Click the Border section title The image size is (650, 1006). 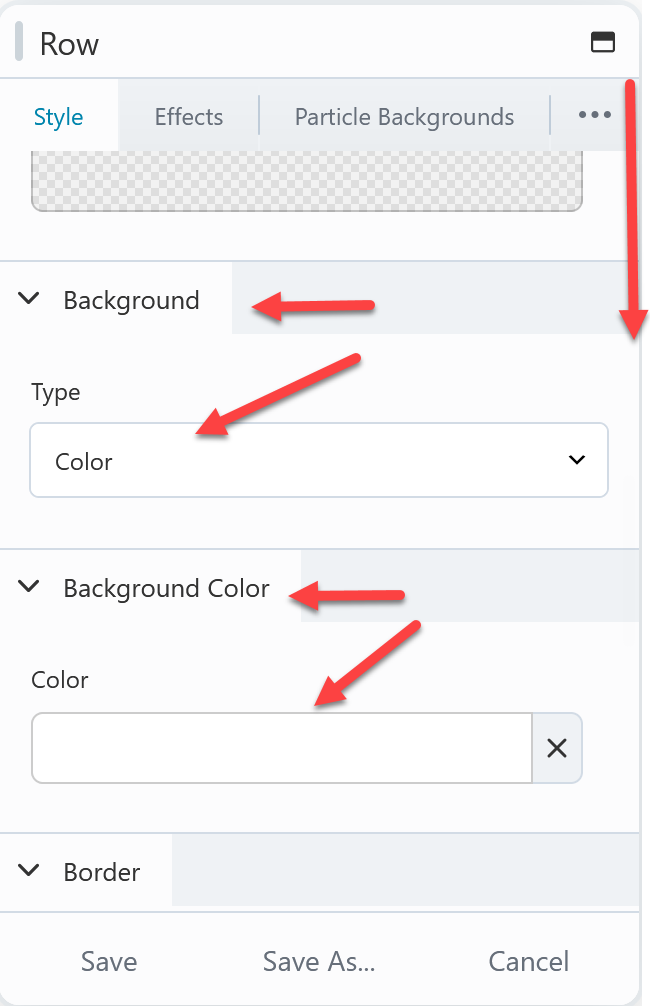(102, 872)
